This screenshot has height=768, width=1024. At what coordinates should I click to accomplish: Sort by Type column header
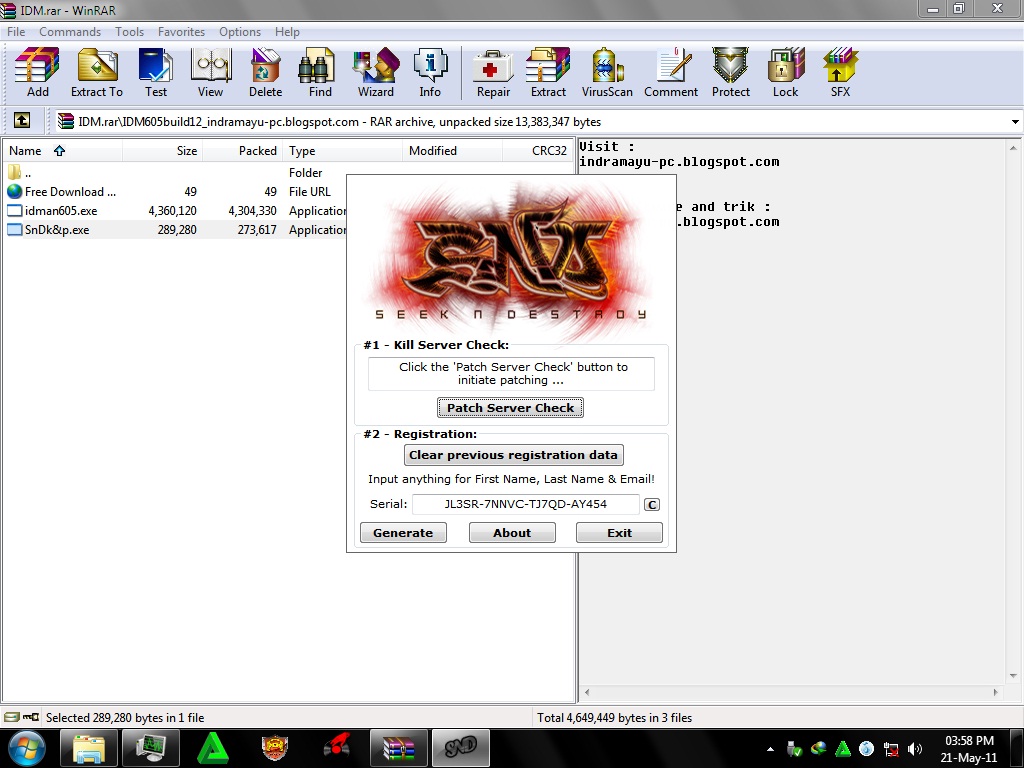[342, 151]
